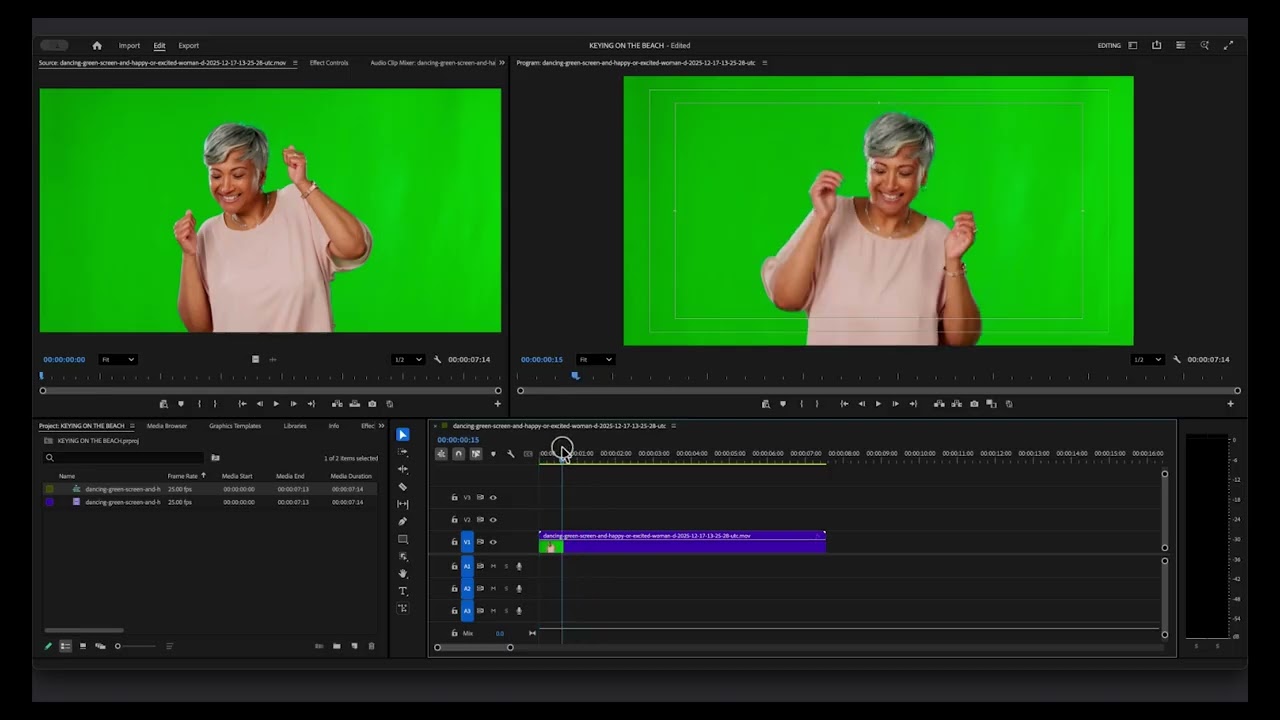Open the Media Browser tab
1280x720 pixels.
[x=167, y=426]
